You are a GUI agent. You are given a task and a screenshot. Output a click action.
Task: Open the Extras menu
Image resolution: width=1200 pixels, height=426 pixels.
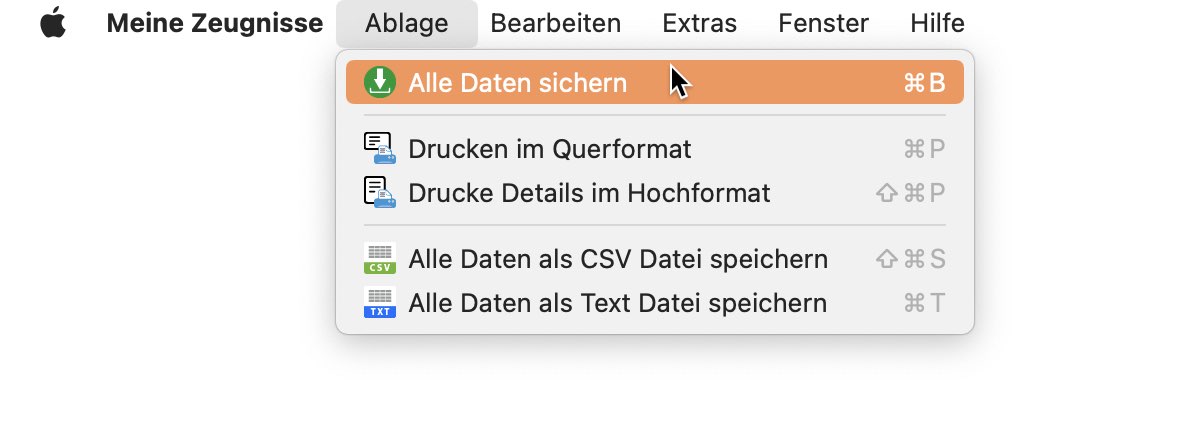699,23
